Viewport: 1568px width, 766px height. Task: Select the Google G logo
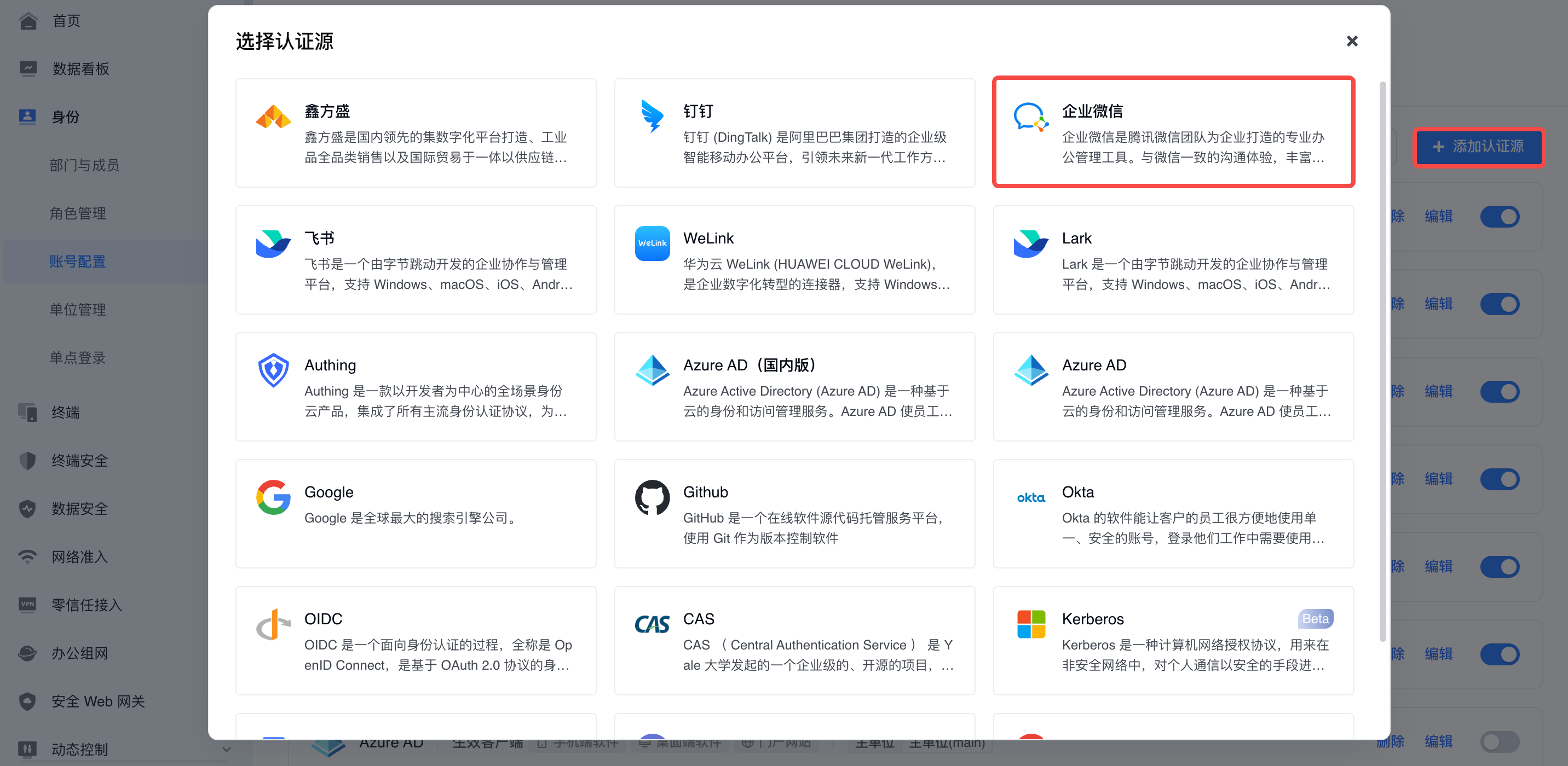273,497
